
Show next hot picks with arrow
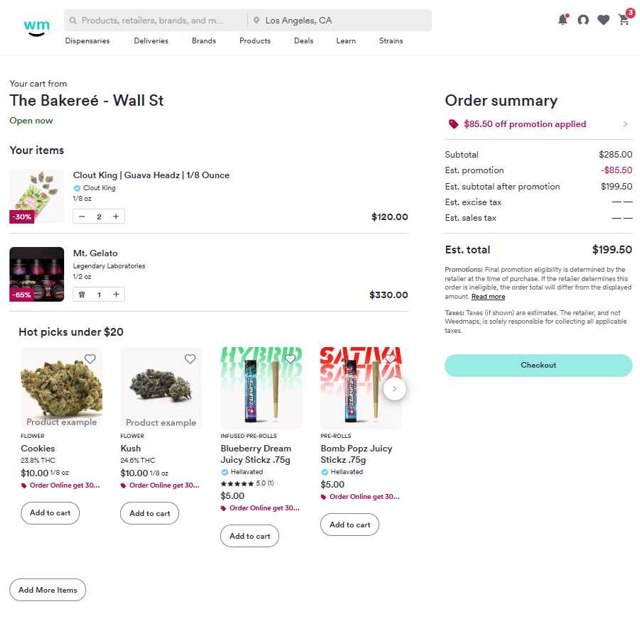[x=394, y=388]
